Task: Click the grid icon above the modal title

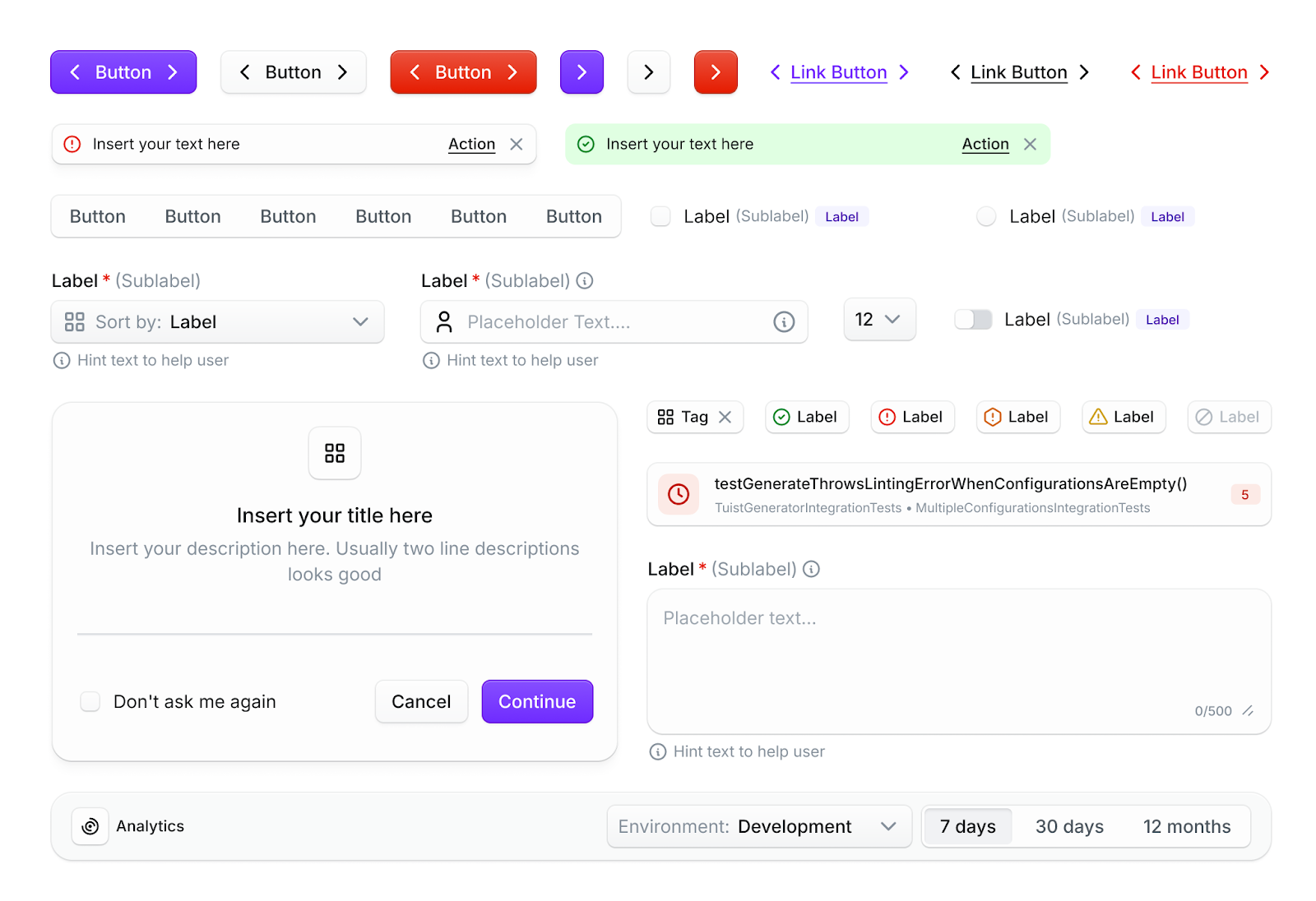Action: tap(334, 453)
